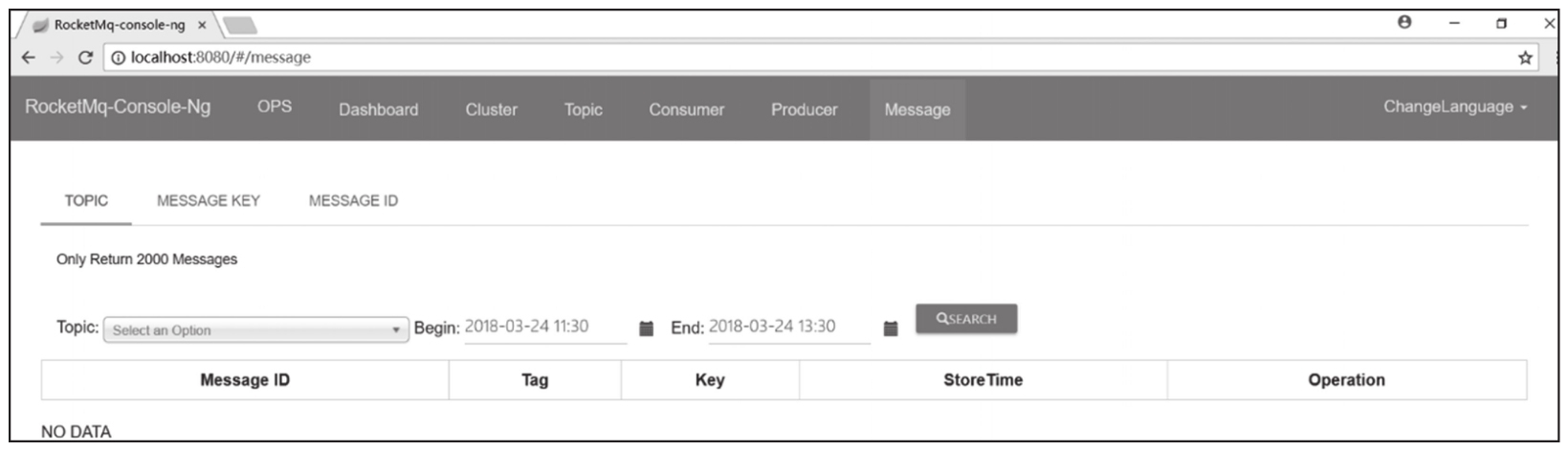Go to the OPS page
Image resolution: width=1568 pixels, height=451 pixels.
pyautogui.click(x=275, y=107)
